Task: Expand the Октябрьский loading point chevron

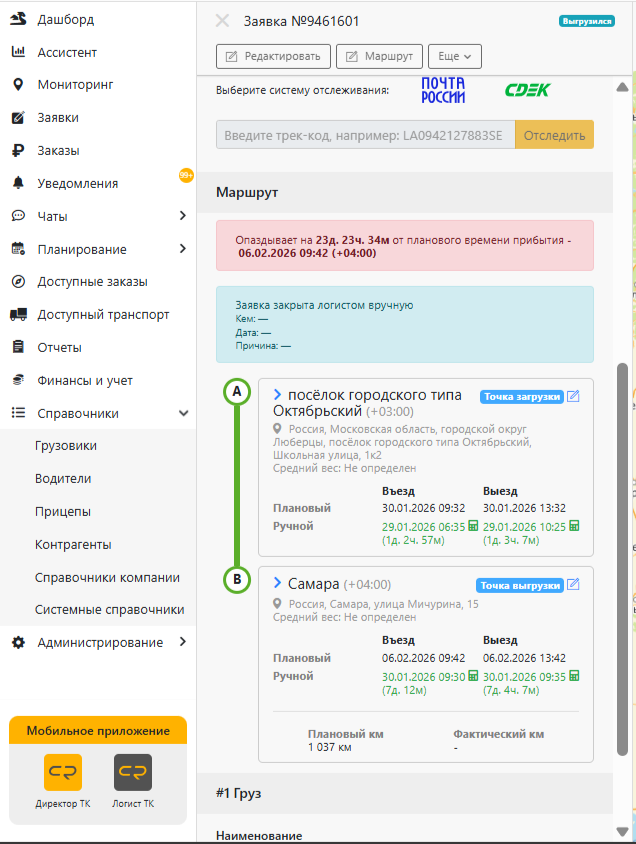Action: tap(277, 395)
